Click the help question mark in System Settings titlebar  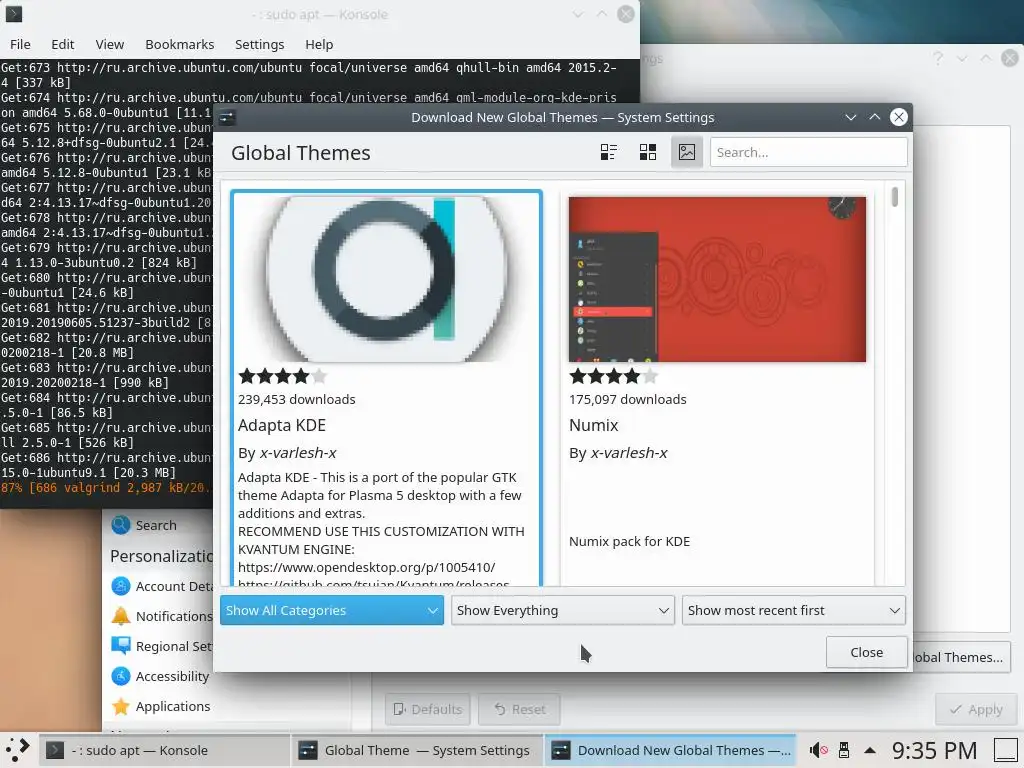click(938, 58)
